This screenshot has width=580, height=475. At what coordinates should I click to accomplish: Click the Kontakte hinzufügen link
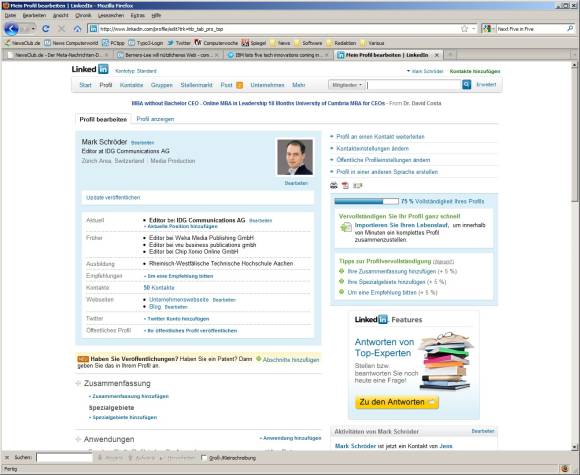pos(475,71)
